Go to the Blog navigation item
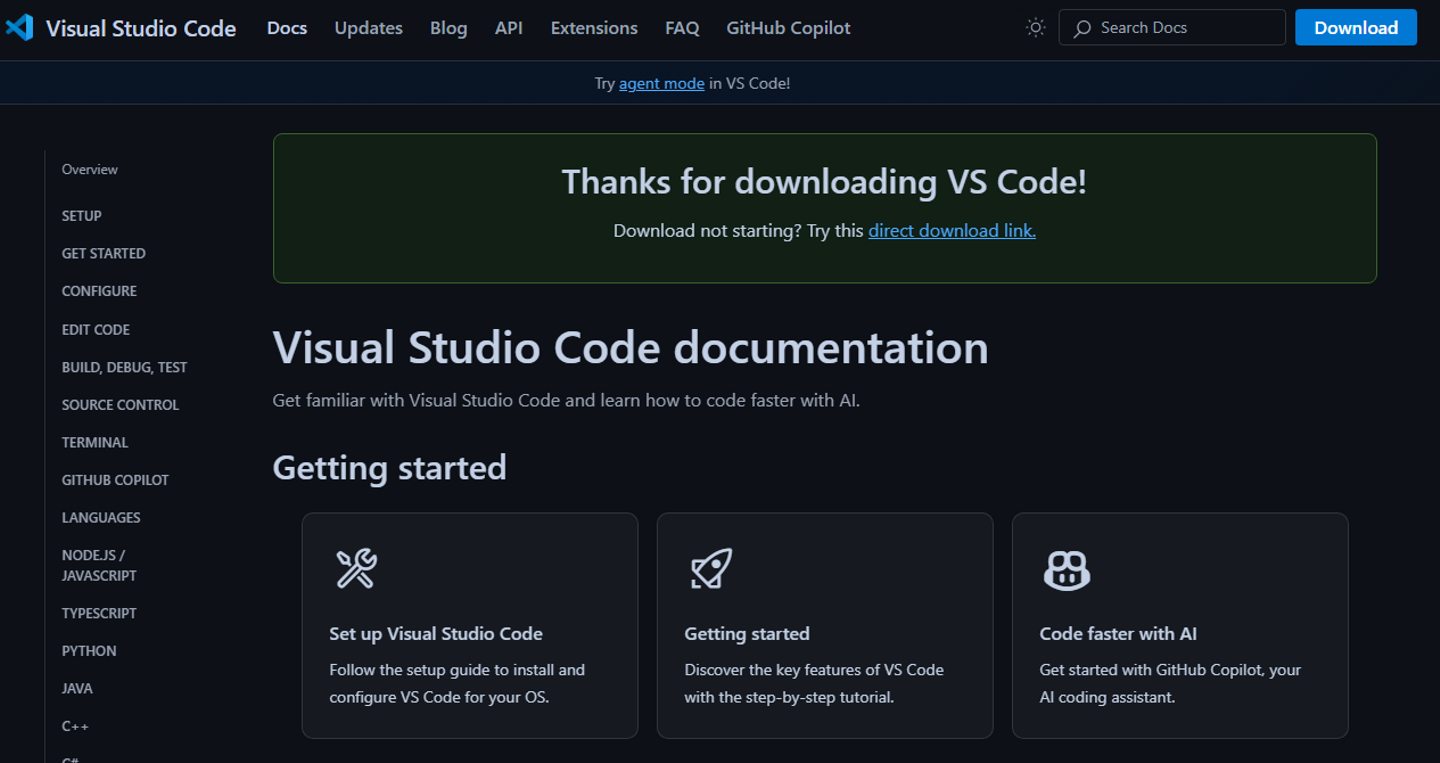 pyautogui.click(x=448, y=28)
